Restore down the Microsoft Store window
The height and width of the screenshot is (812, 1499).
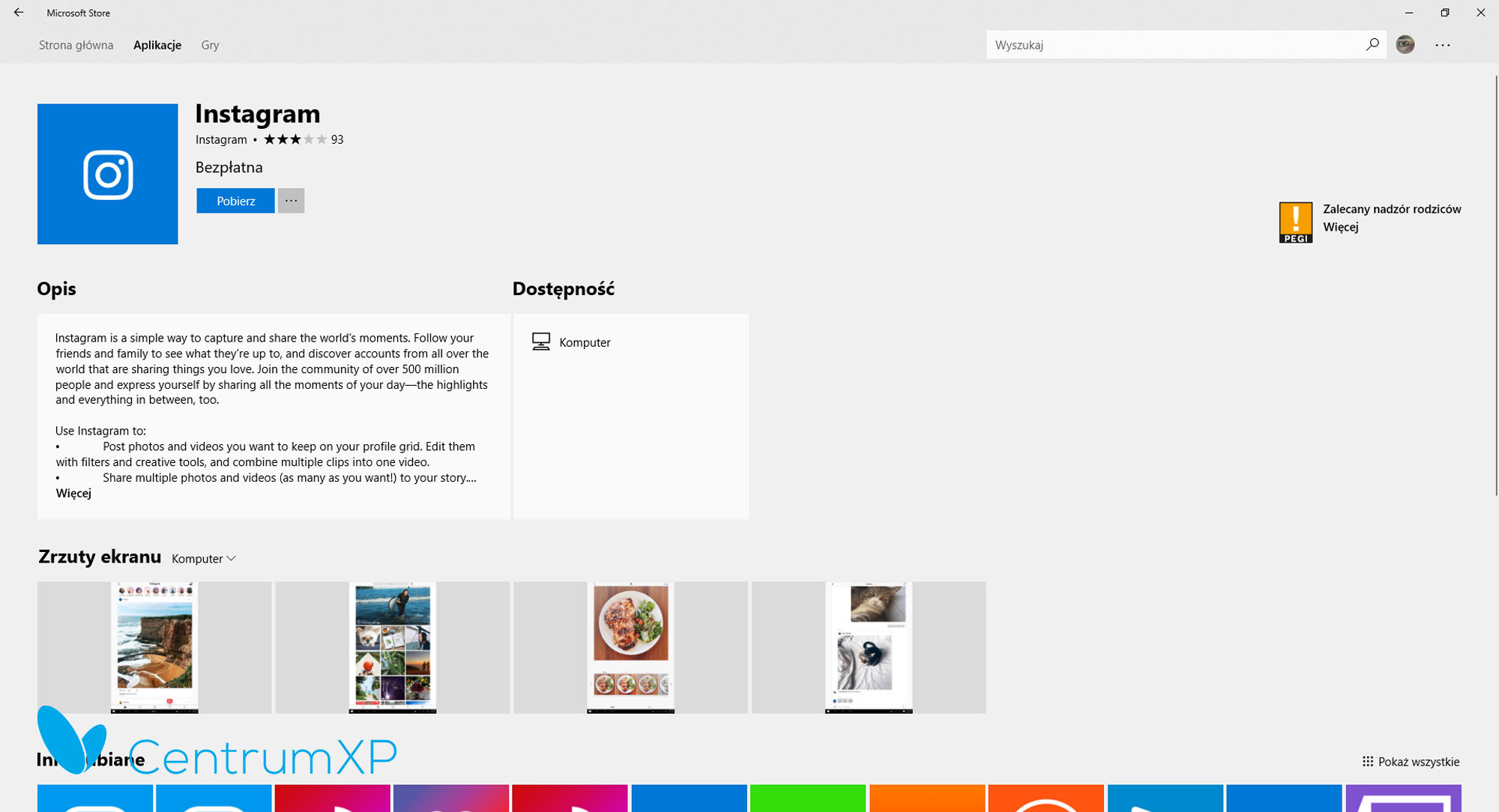1445,13
